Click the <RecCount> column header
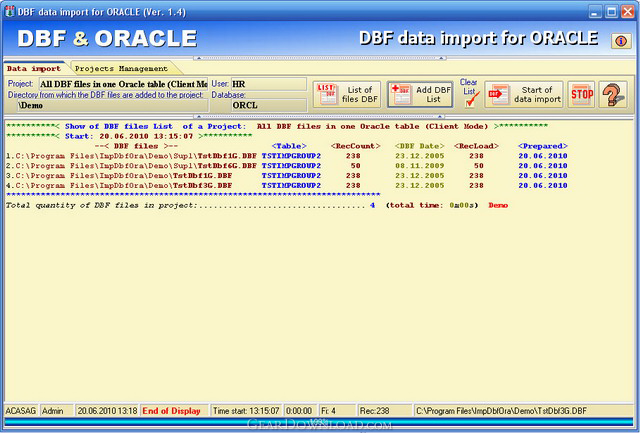640x433 pixels. tap(356, 146)
